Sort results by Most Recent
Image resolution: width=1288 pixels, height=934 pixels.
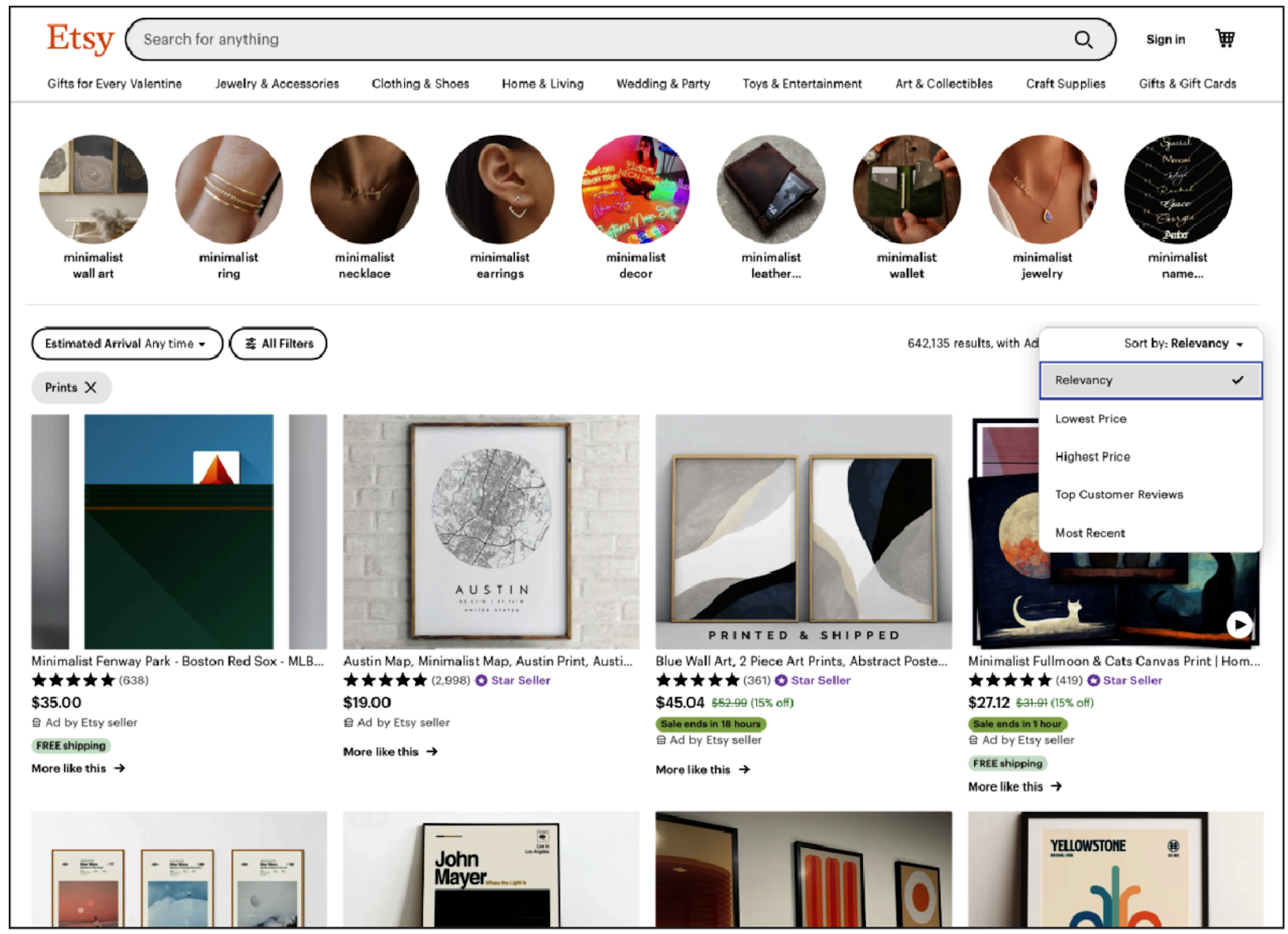coord(1090,533)
